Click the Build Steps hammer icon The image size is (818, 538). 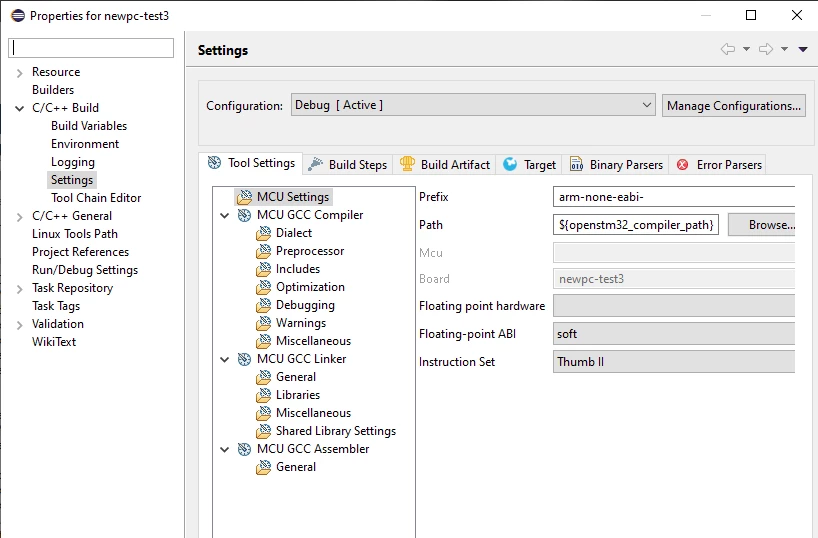tap(315, 165)
